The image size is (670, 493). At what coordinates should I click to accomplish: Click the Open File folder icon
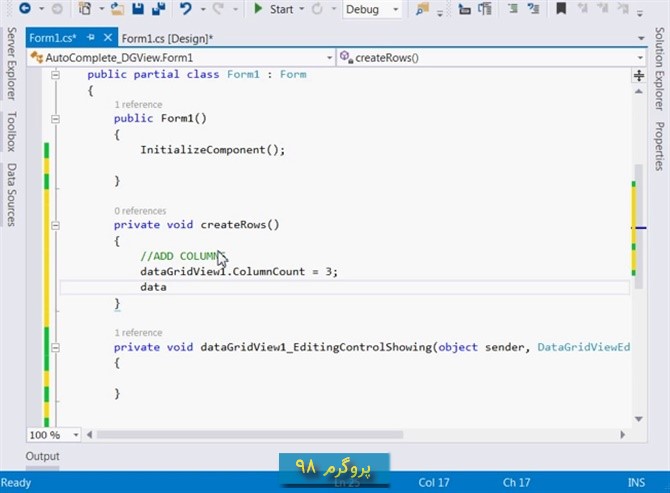point(117,9)
